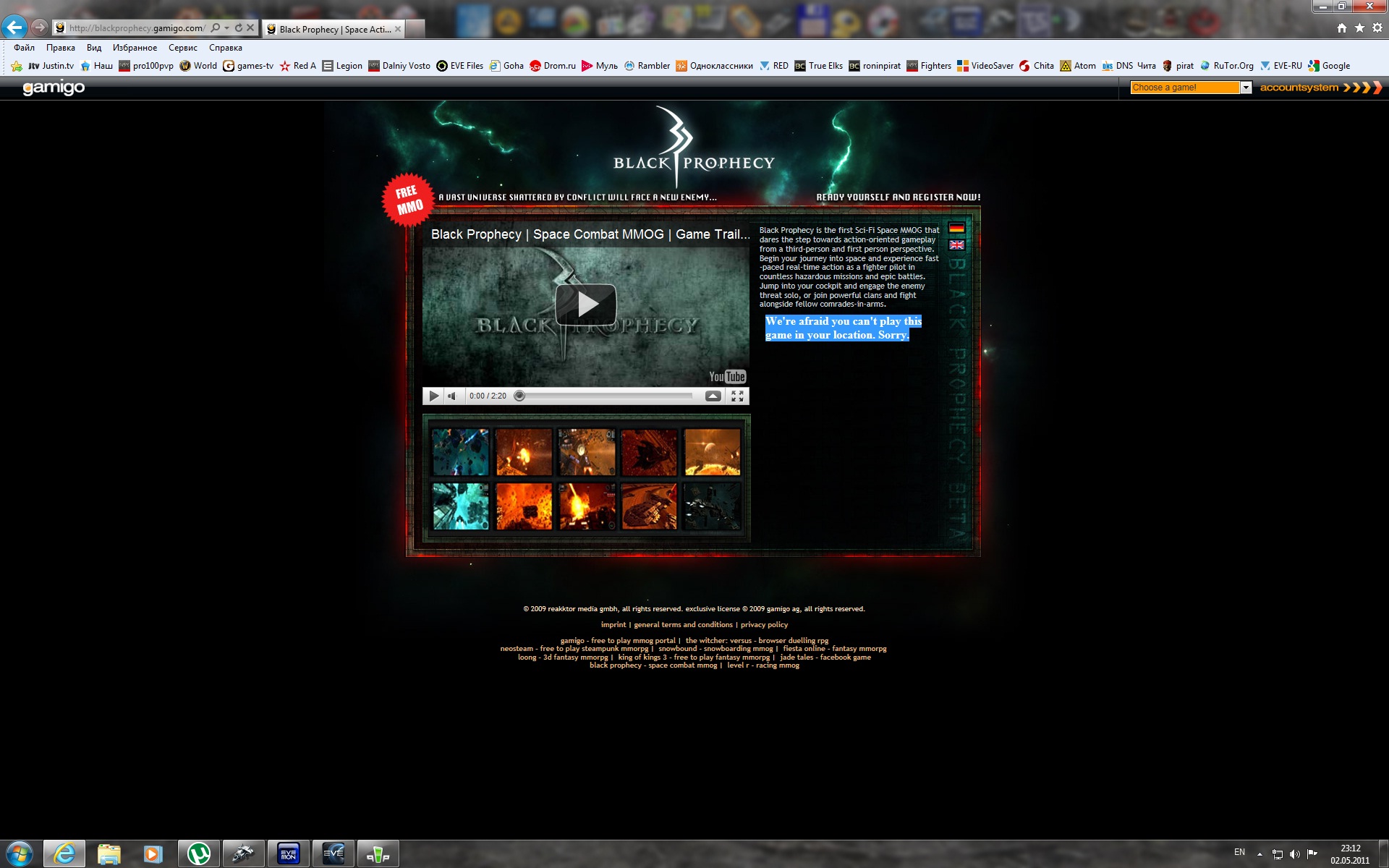Expand address bar dropdown arrow

[226, 27]
